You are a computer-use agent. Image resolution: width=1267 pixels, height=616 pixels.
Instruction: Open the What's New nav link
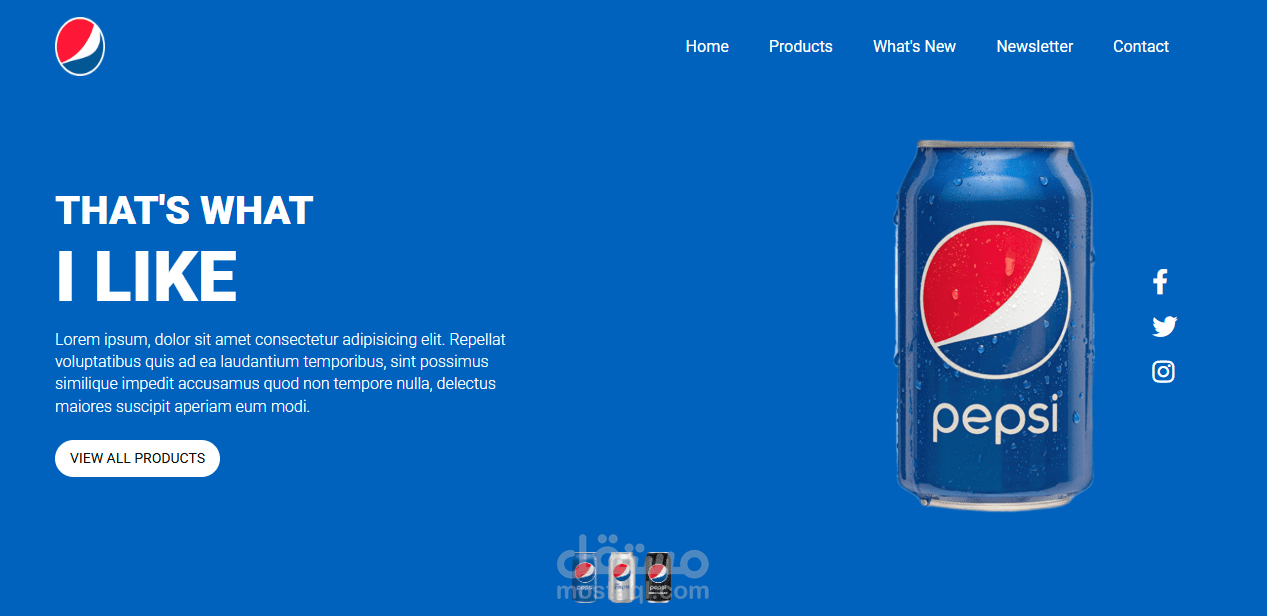(914, 47)
